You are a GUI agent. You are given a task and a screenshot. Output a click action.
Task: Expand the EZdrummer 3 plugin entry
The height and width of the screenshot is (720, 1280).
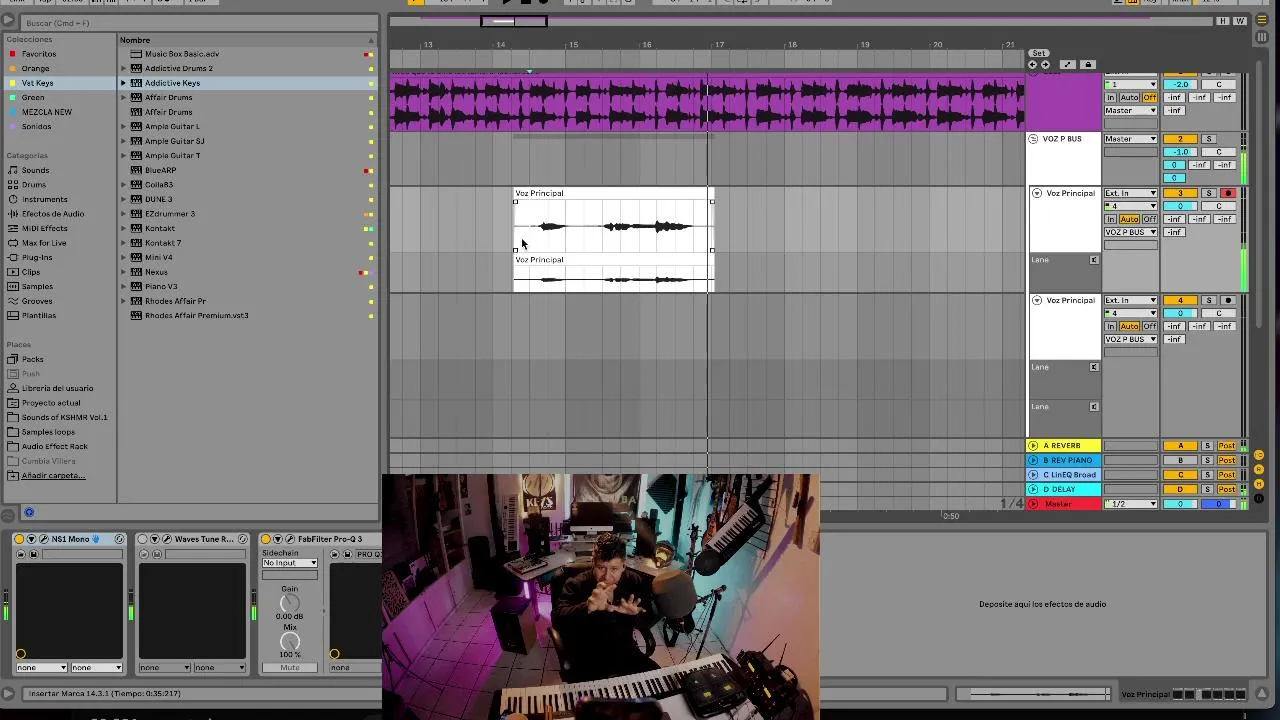(124, 214)
